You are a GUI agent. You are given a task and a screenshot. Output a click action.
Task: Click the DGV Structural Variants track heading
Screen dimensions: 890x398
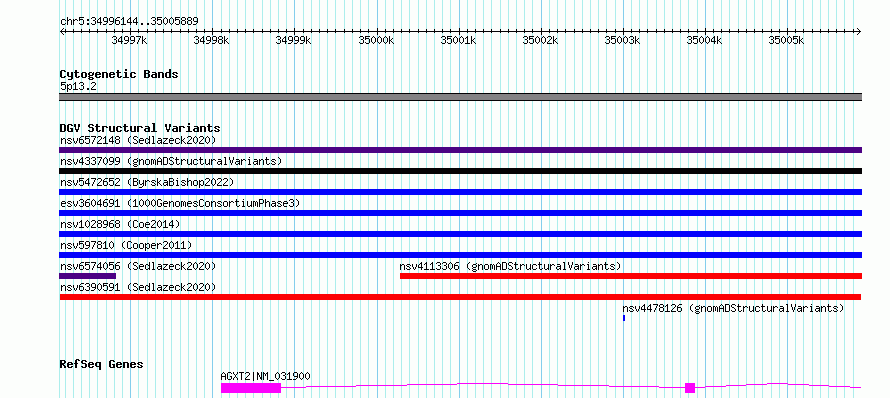coord(140,128)
